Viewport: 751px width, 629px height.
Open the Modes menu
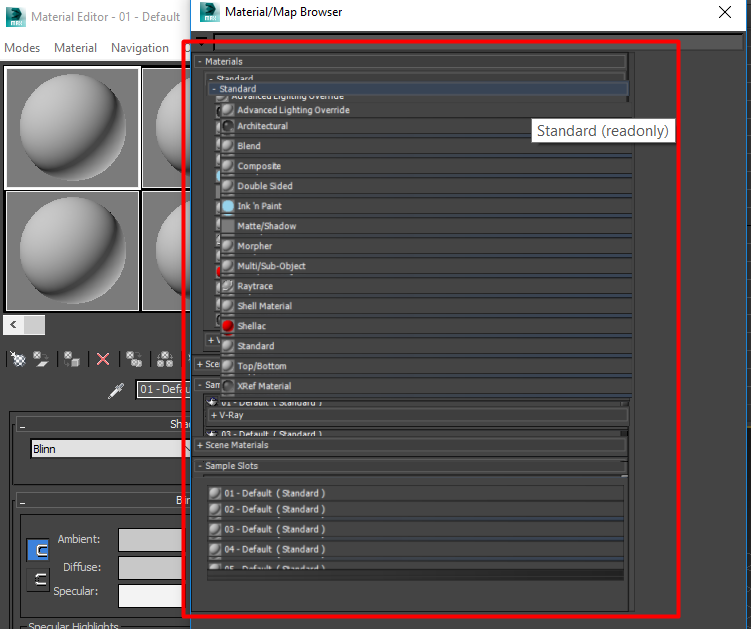[x=22, y=48]
